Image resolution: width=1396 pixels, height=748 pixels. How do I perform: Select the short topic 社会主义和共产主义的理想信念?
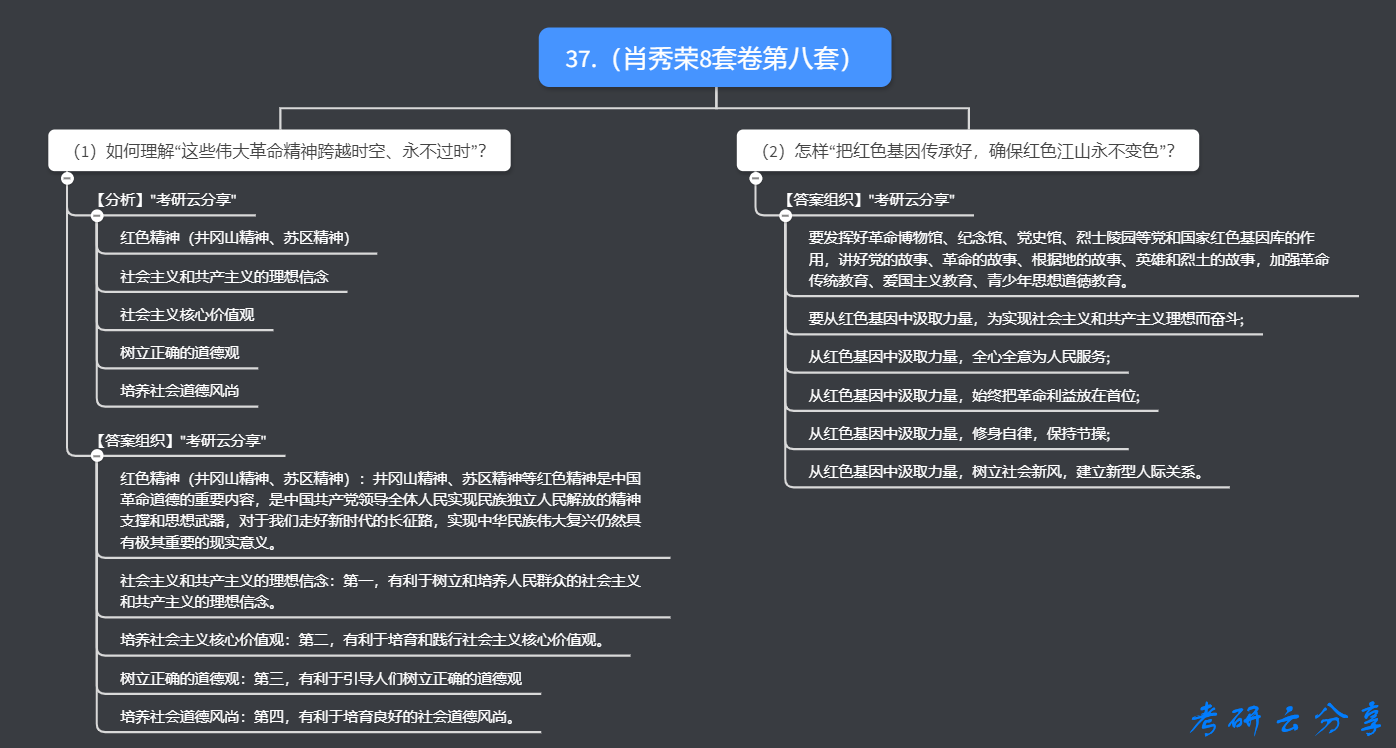(x=224, y=276)
